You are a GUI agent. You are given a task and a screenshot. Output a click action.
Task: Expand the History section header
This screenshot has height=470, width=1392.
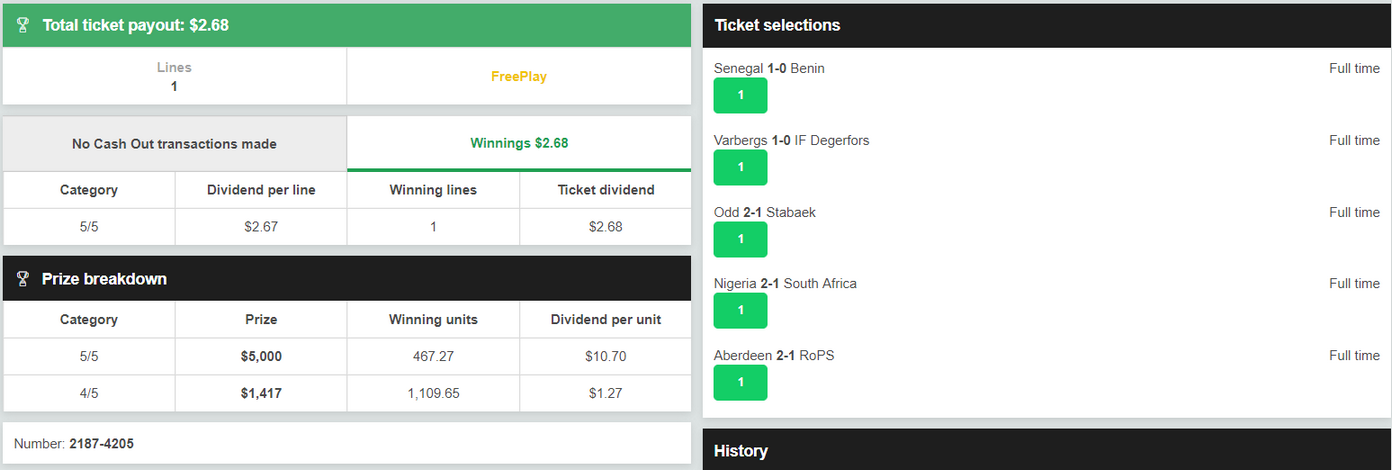1047,450
